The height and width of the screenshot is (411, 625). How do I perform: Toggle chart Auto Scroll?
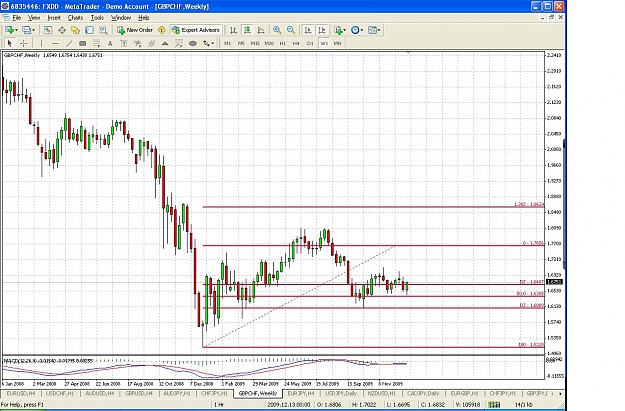(x=308, y=30)
